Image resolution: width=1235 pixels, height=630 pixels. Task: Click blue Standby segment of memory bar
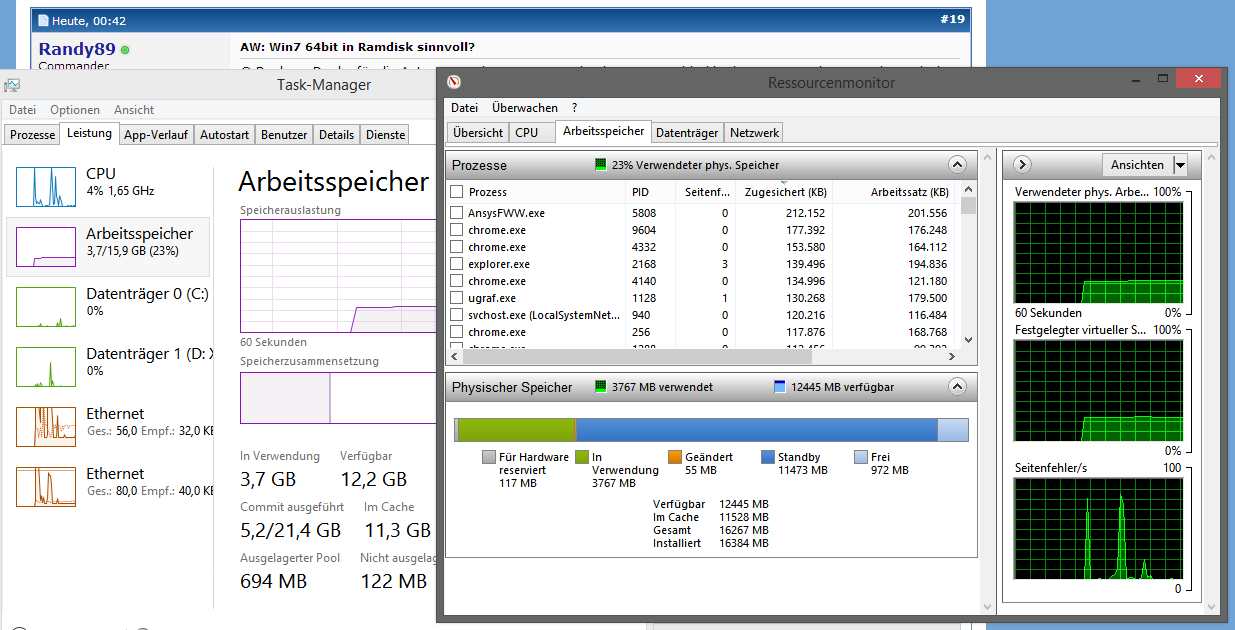tap(756, 430)
